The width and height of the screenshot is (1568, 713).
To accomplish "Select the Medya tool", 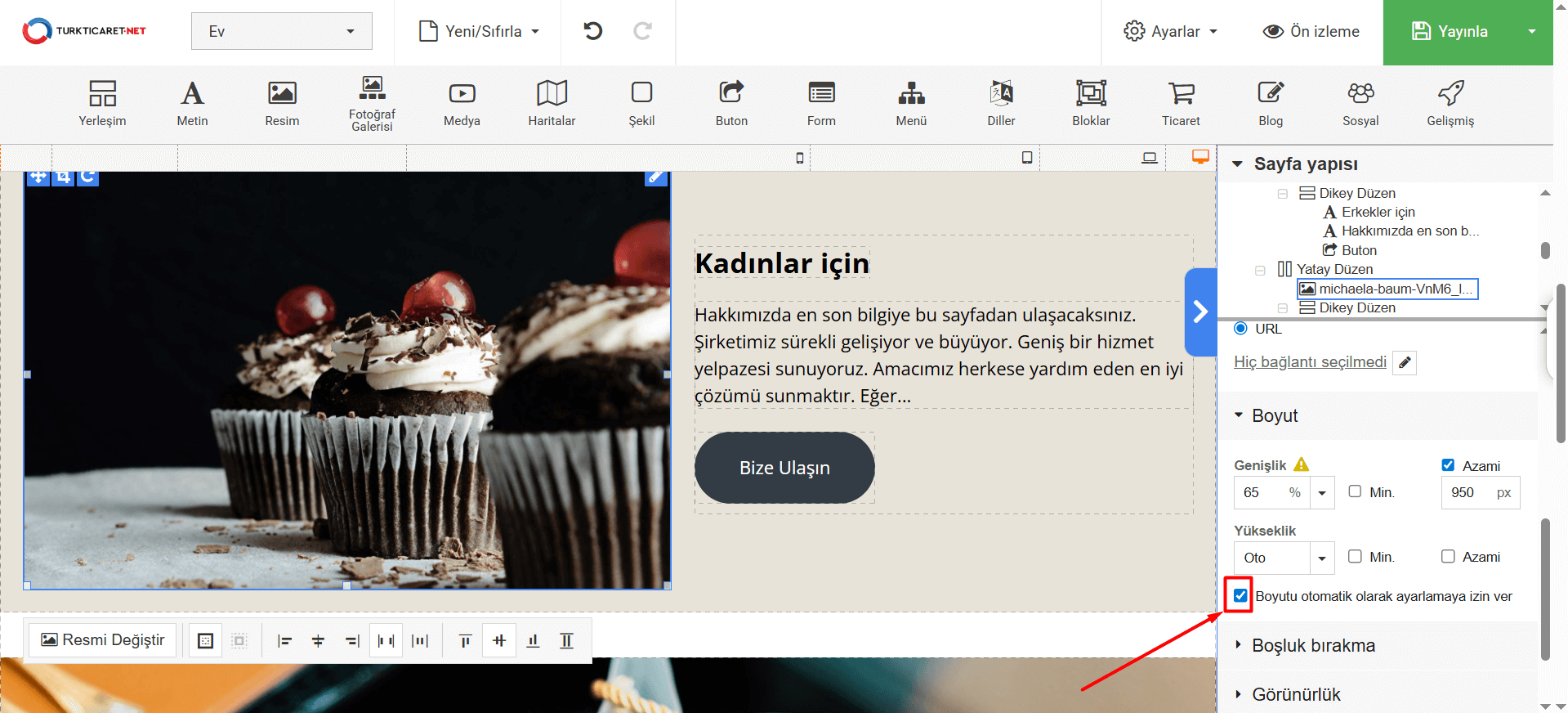I will click(462, 104).
